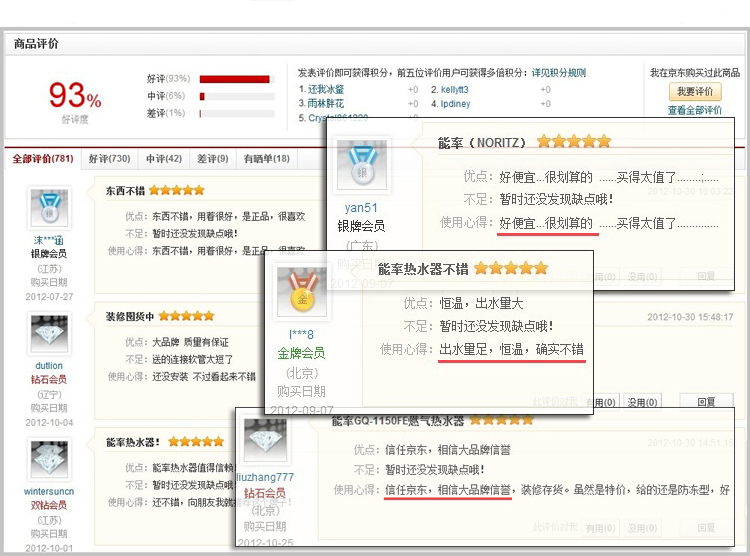Click 没用(0) on the liuzhang777 review
This screenshot has height=556, width=750.
tap(642, 528)
